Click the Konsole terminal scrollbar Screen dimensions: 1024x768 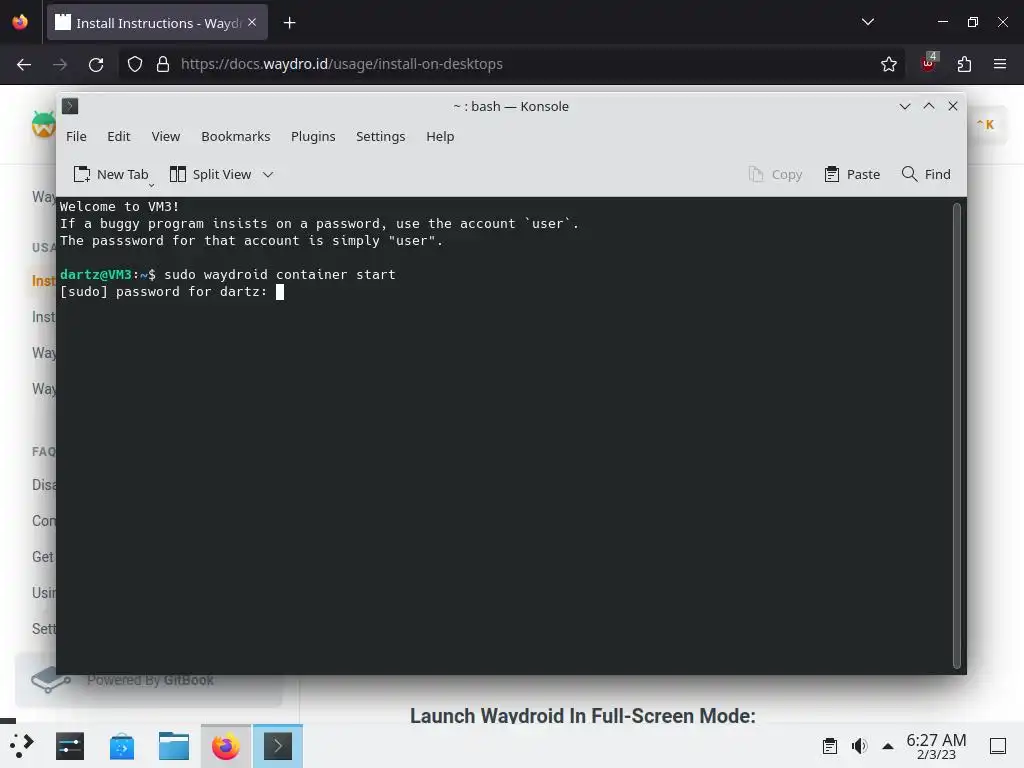957,436
